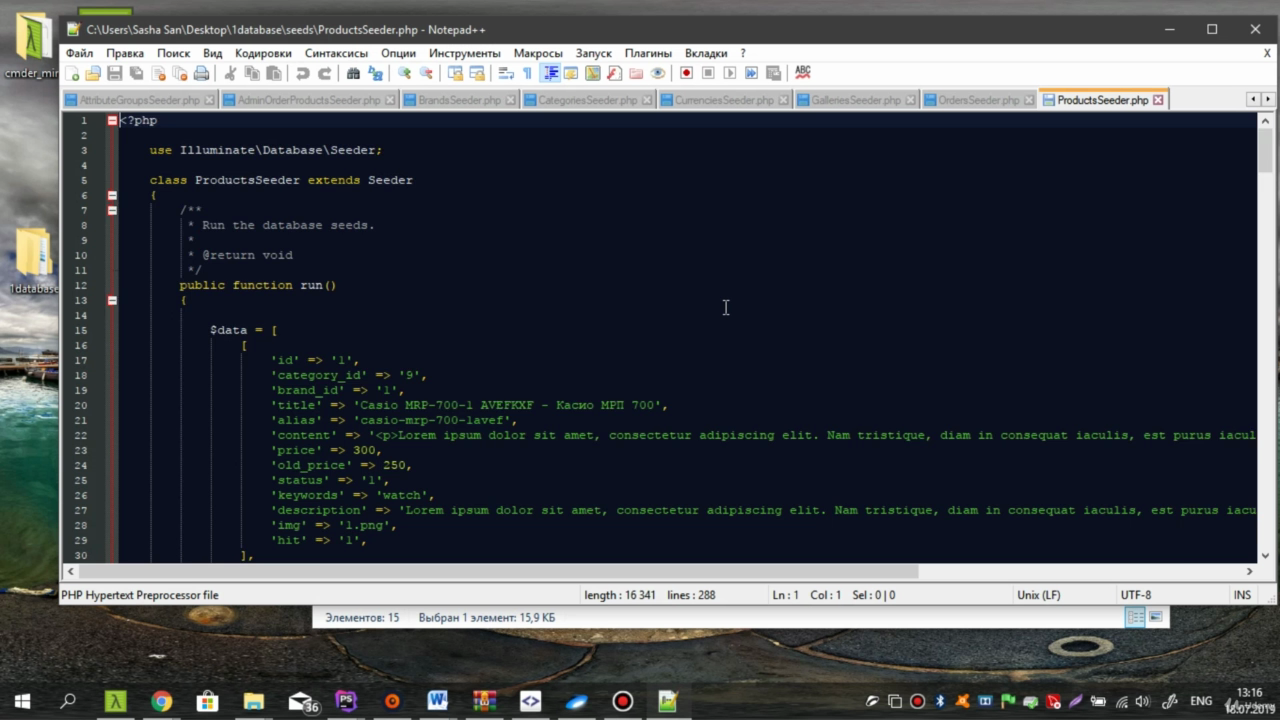Click the Open file toolbar icon
The width and height of the screenshot is (1280, 720).
93,73
